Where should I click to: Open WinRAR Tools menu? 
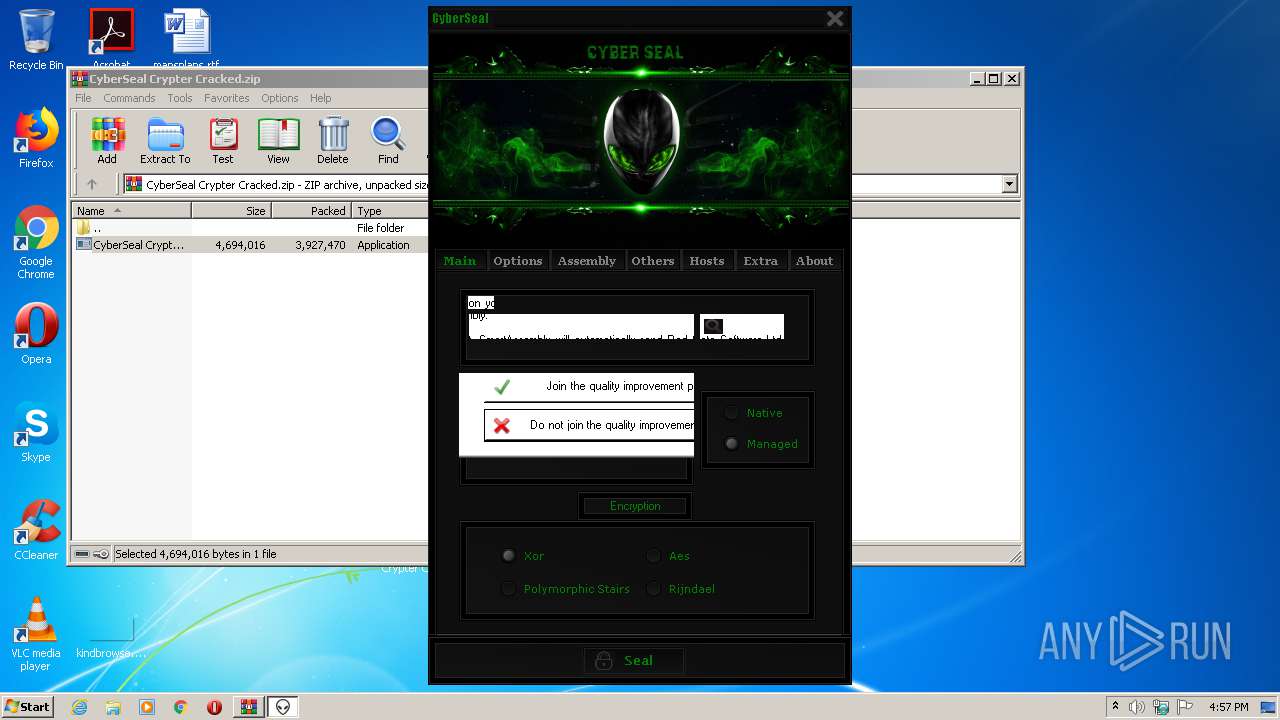coord(180,98)
